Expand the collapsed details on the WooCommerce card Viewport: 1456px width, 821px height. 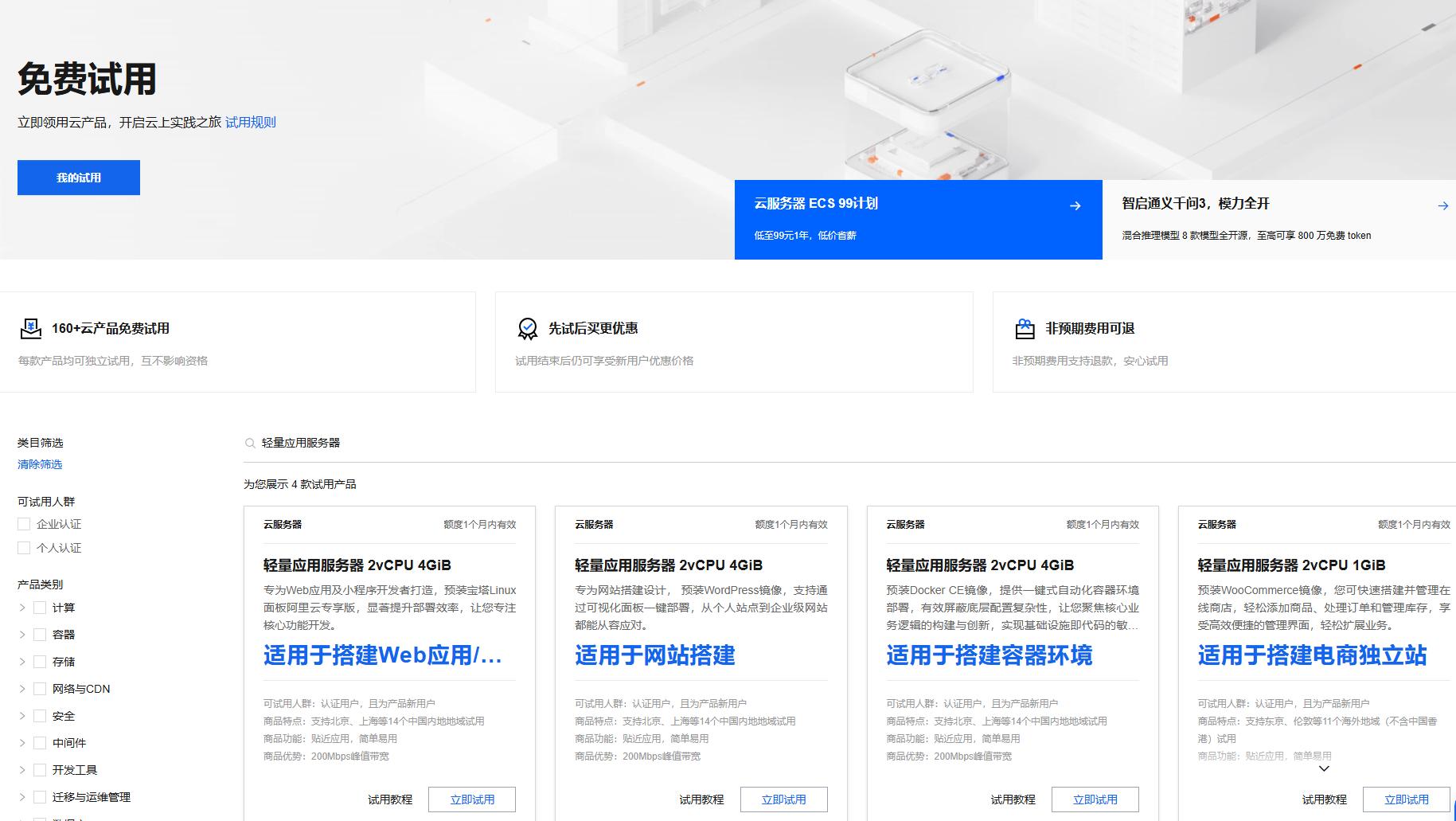(1324, 768)
